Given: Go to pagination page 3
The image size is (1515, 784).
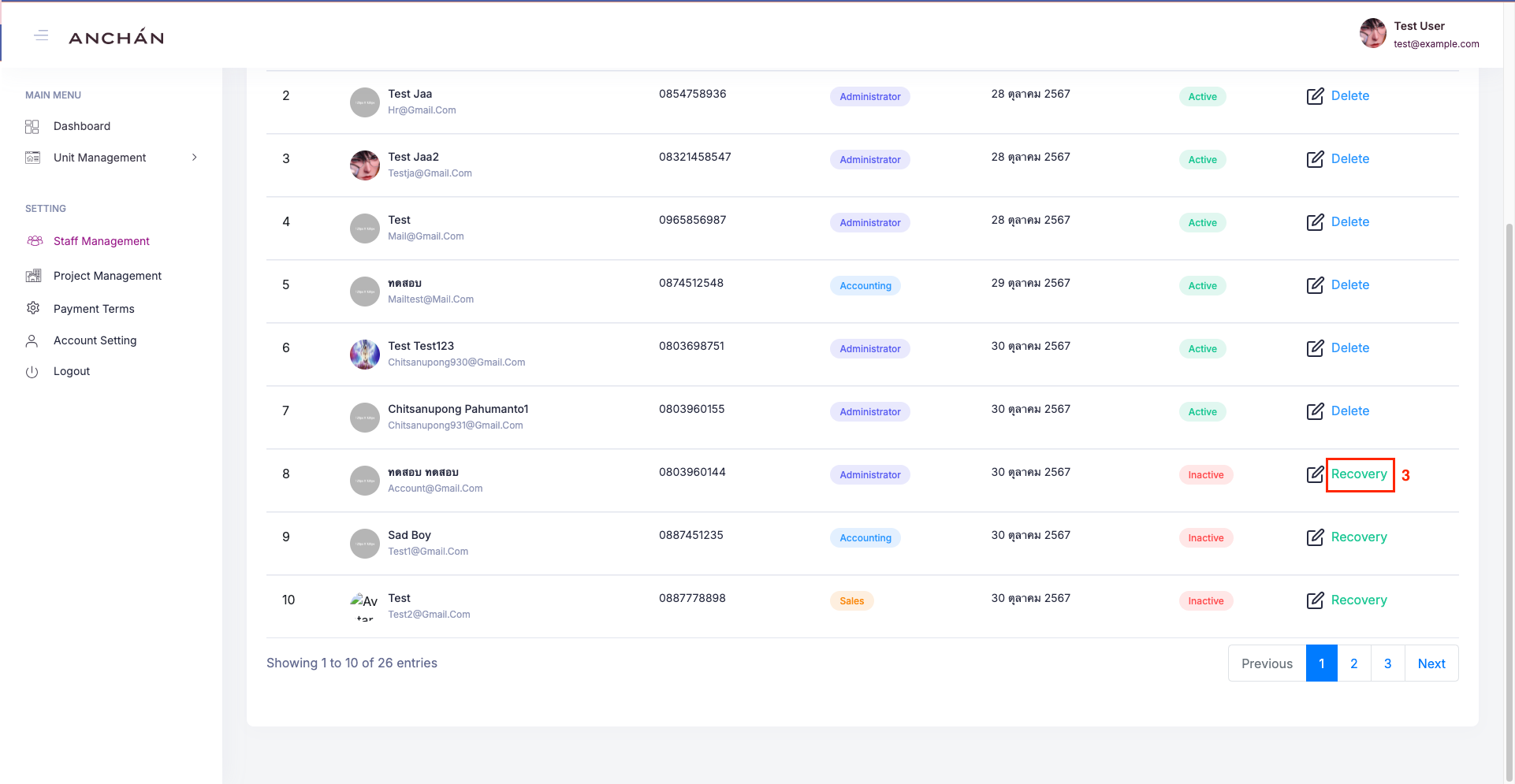Looking at the screenshot, I should (1388, 663).
